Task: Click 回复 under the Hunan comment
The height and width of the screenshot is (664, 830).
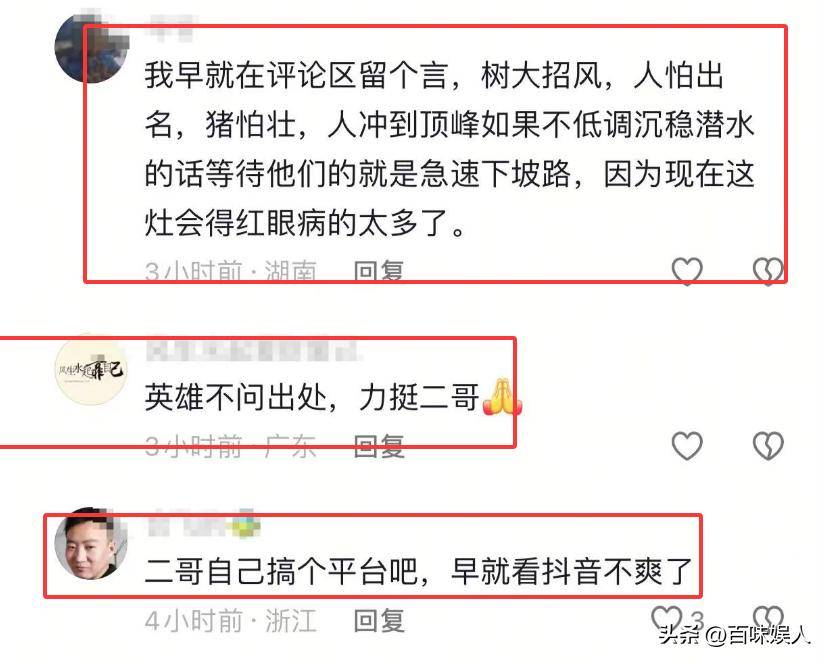Action: (x=378, y=272)
